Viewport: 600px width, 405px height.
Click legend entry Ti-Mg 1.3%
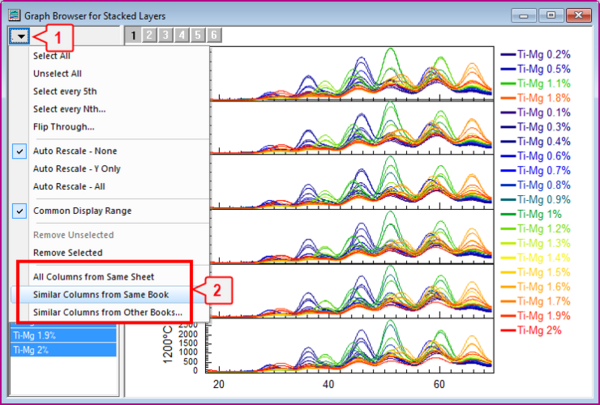pos(535,243)
